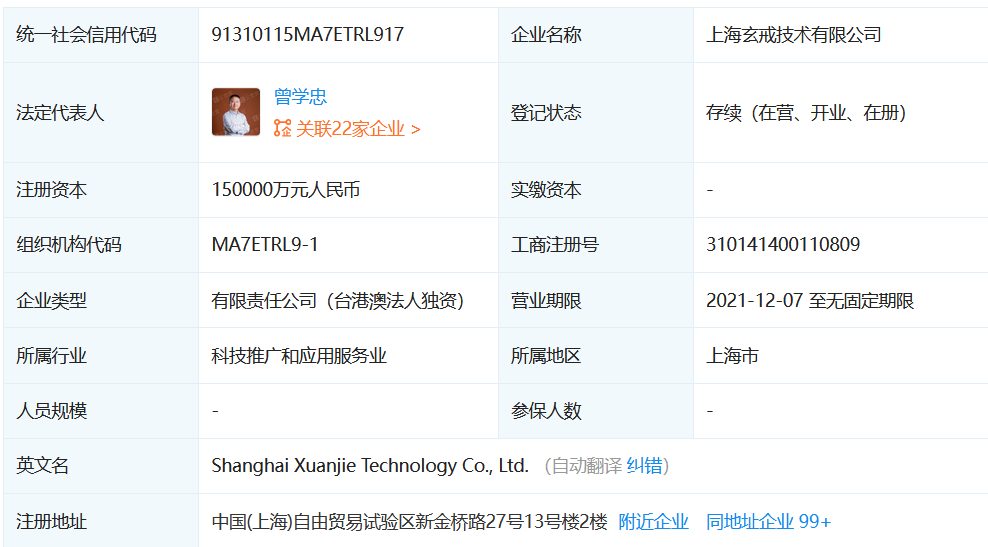988x547 pixels.
Task: Click the 企业类型 label cell
Action: (x=101, y=301)
